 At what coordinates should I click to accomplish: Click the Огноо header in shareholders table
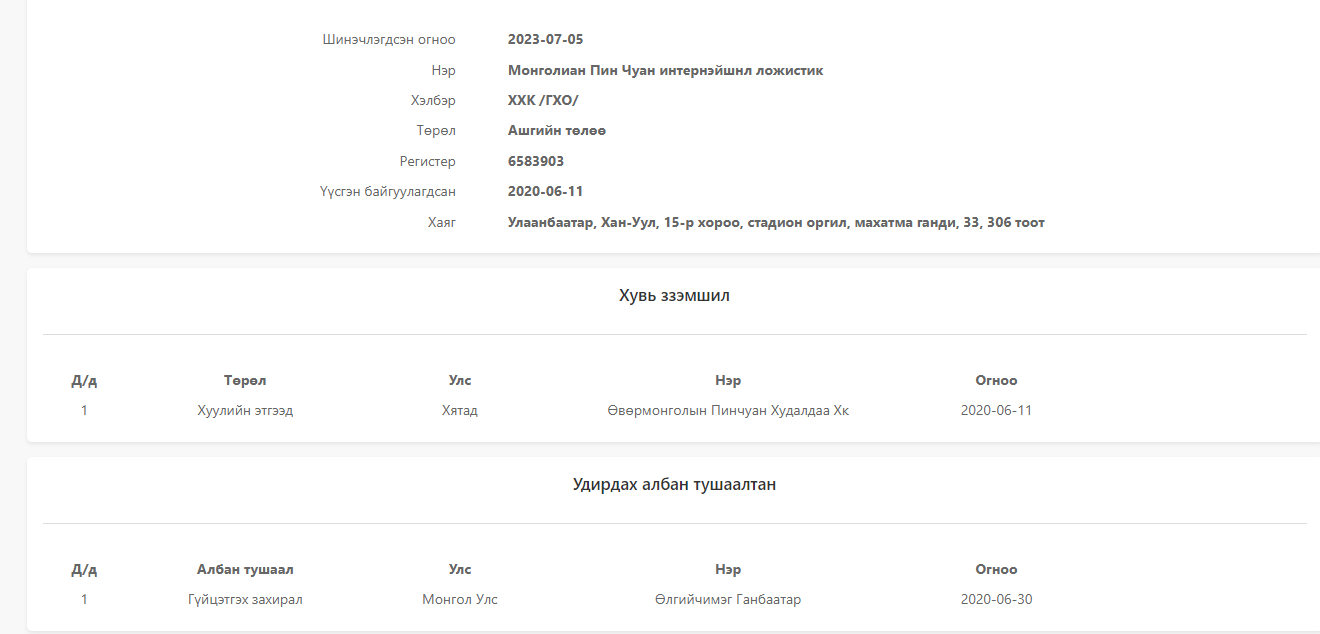tap(996, 380)
